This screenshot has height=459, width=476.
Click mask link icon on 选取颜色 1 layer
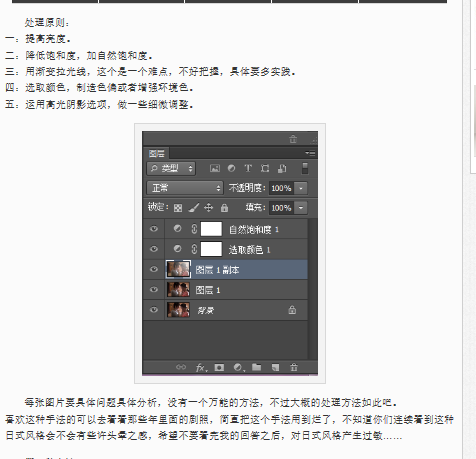click(x=194, y=249)
